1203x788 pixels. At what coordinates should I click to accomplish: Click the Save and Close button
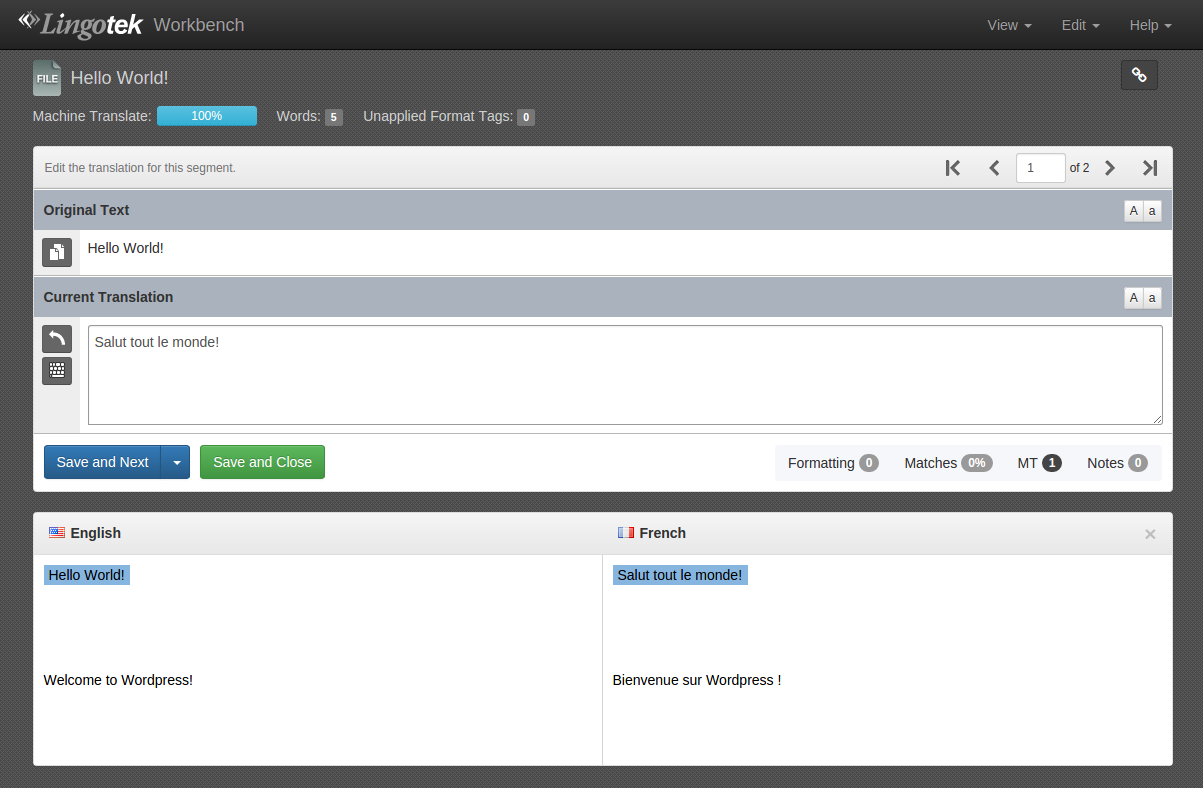(262, 462)
